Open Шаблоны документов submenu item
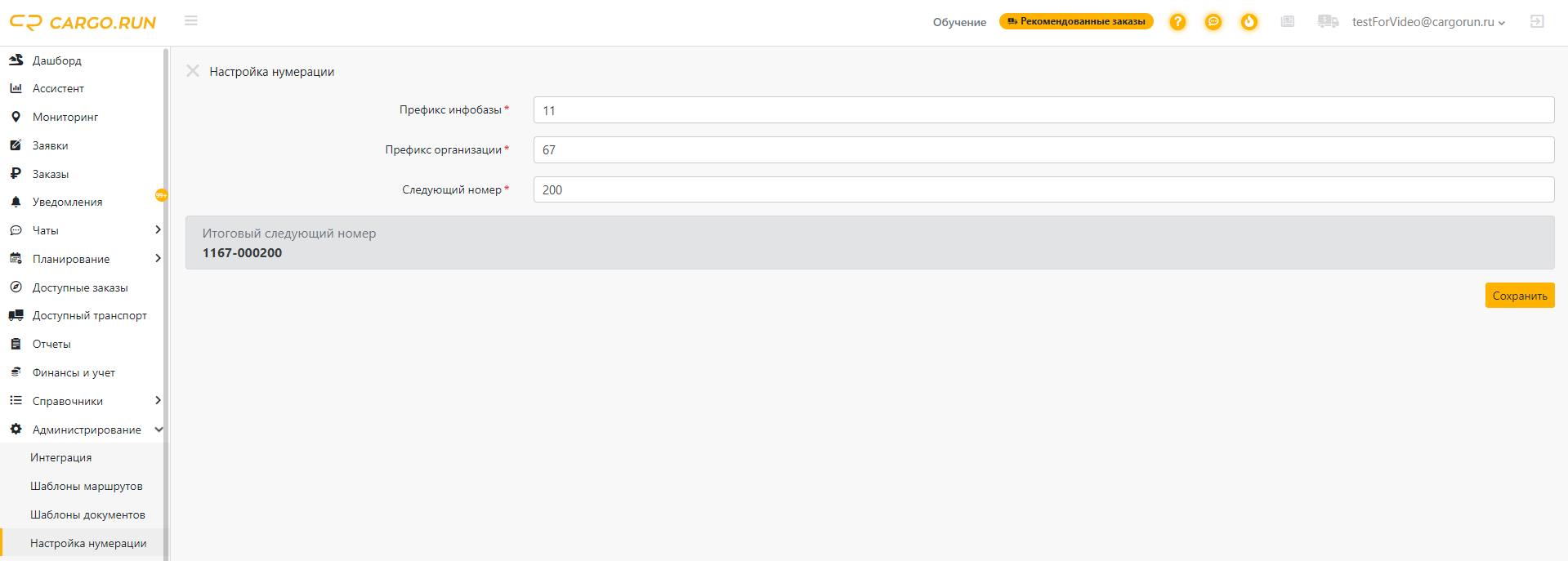 (88, 514)
